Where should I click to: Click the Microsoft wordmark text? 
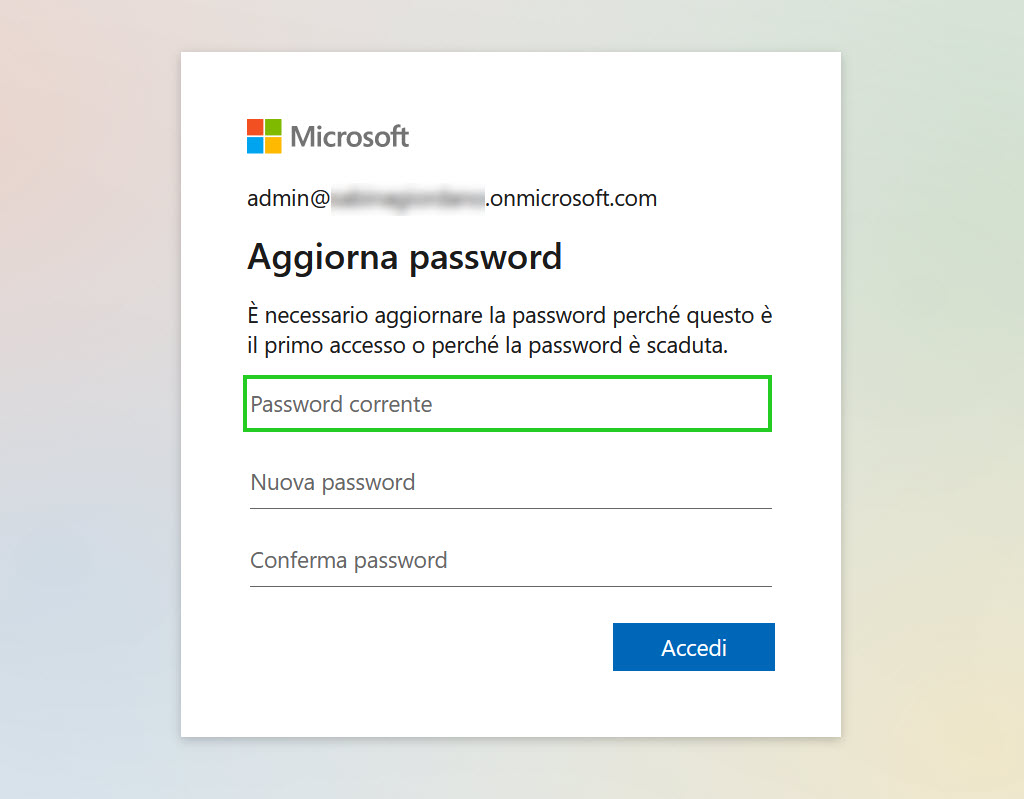[349, 137]
